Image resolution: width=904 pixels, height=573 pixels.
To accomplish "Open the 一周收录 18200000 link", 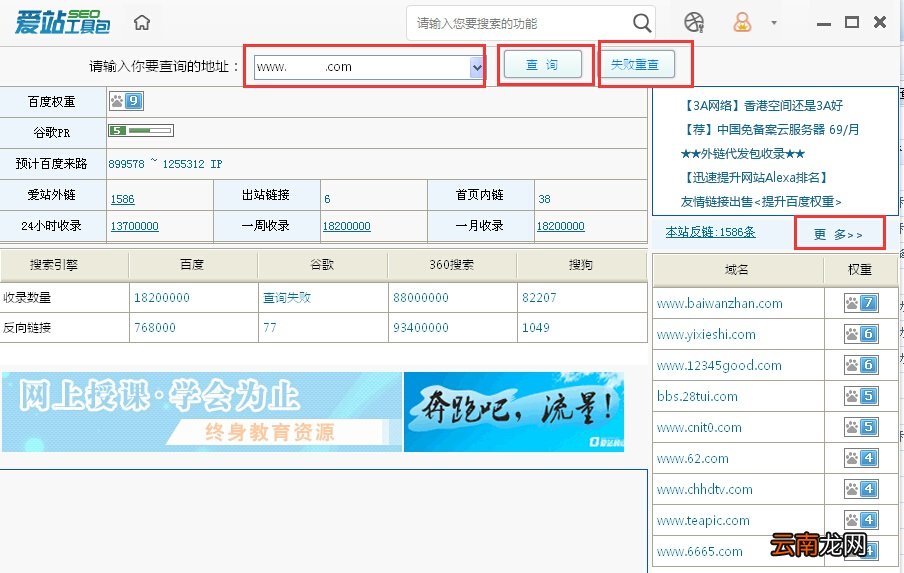I will pos(346,226).
